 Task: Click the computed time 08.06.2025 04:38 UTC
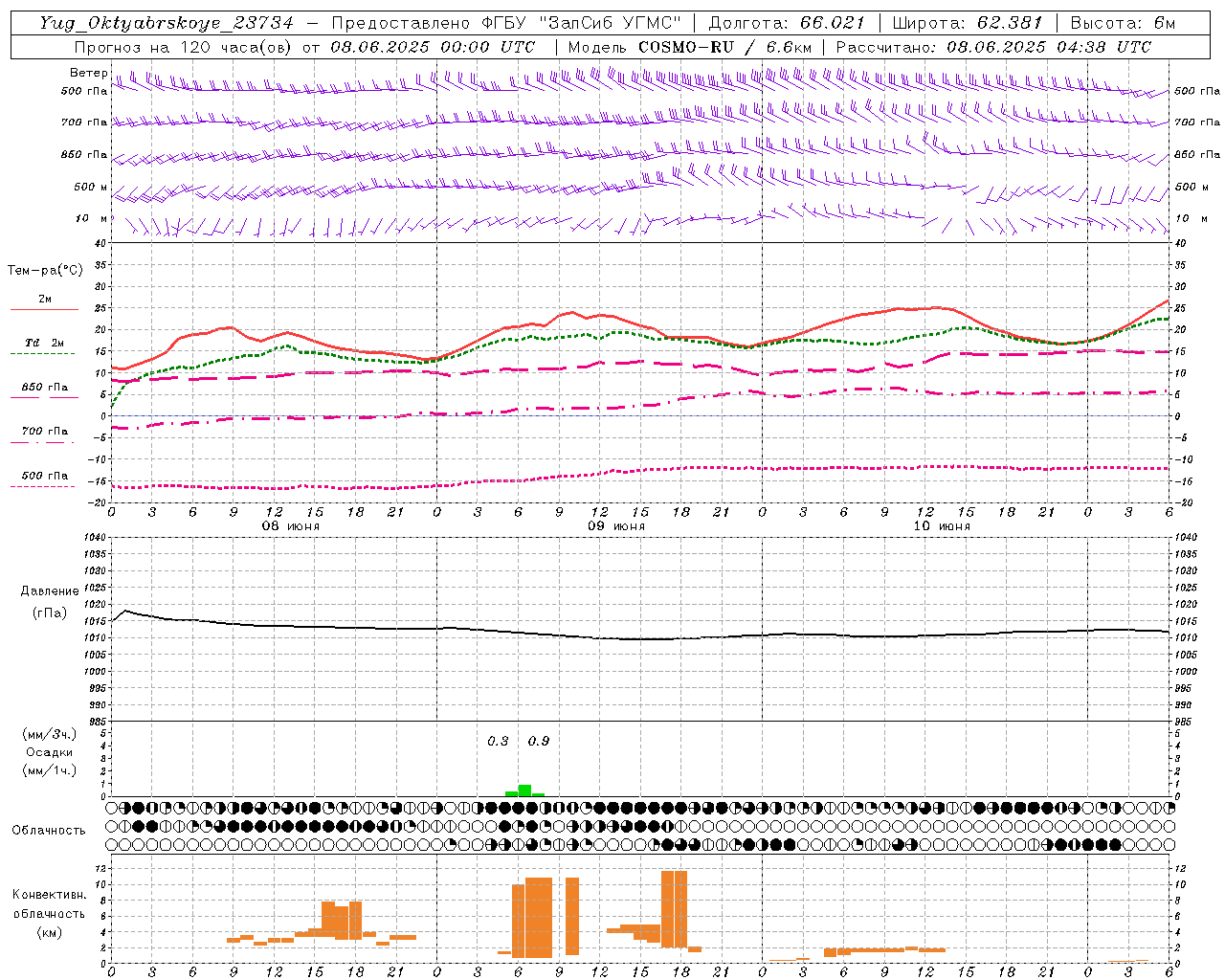[x=1049, y=47]
